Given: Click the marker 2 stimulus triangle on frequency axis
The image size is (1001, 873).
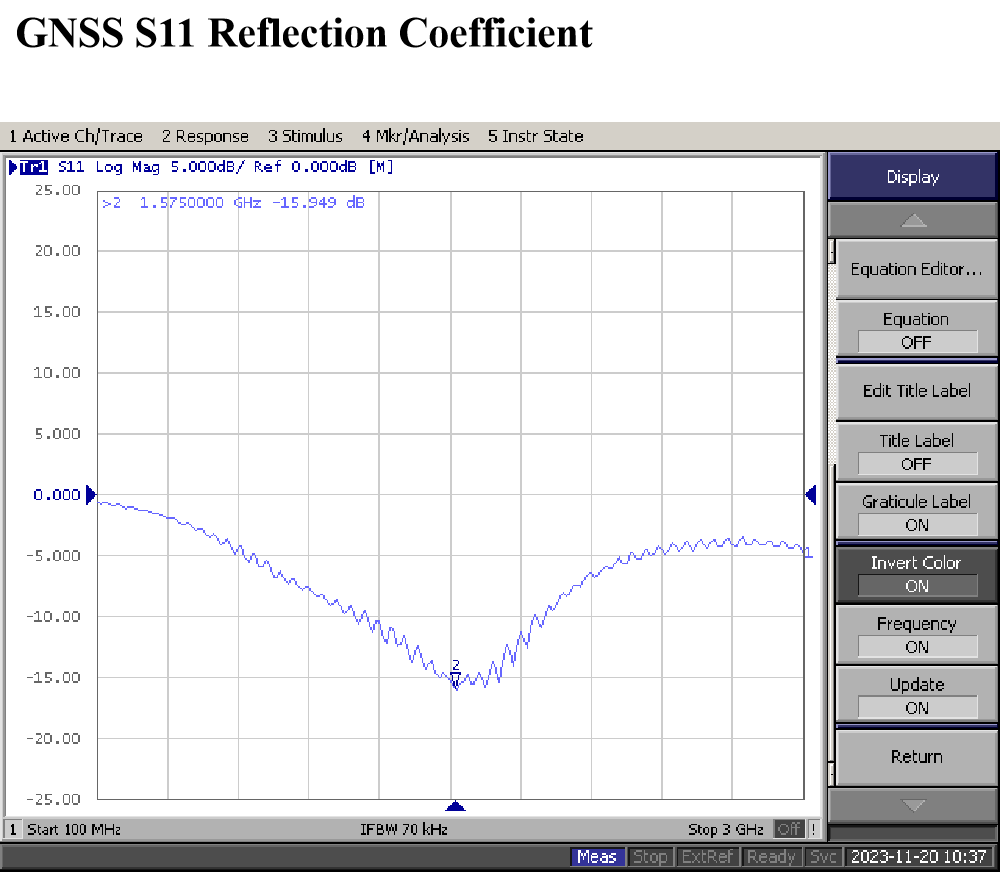Looking at the screenshot, I should pos(455,806).
